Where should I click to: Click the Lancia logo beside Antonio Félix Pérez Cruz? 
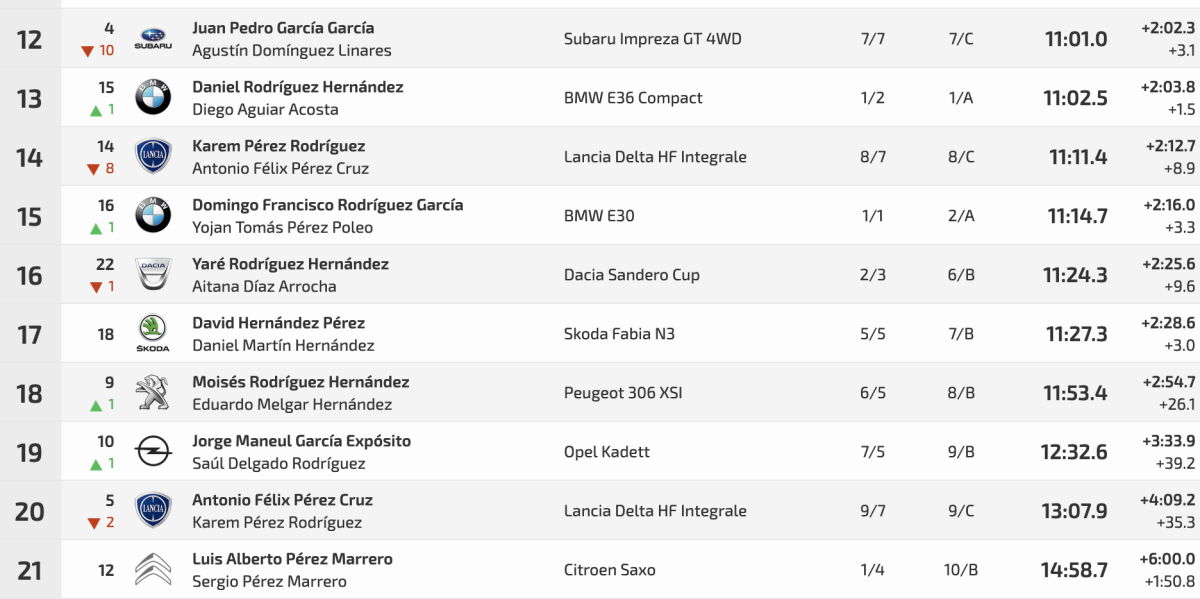pos(153,511)
